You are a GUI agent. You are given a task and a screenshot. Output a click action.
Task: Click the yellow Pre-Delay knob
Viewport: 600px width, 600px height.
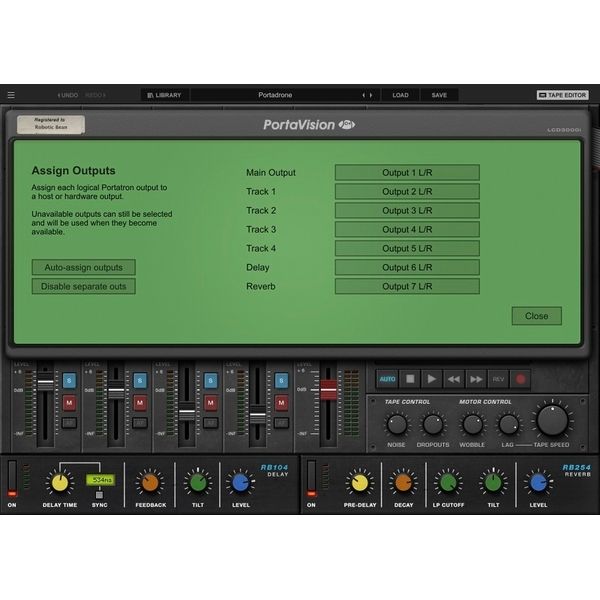[x=360, y=483]
